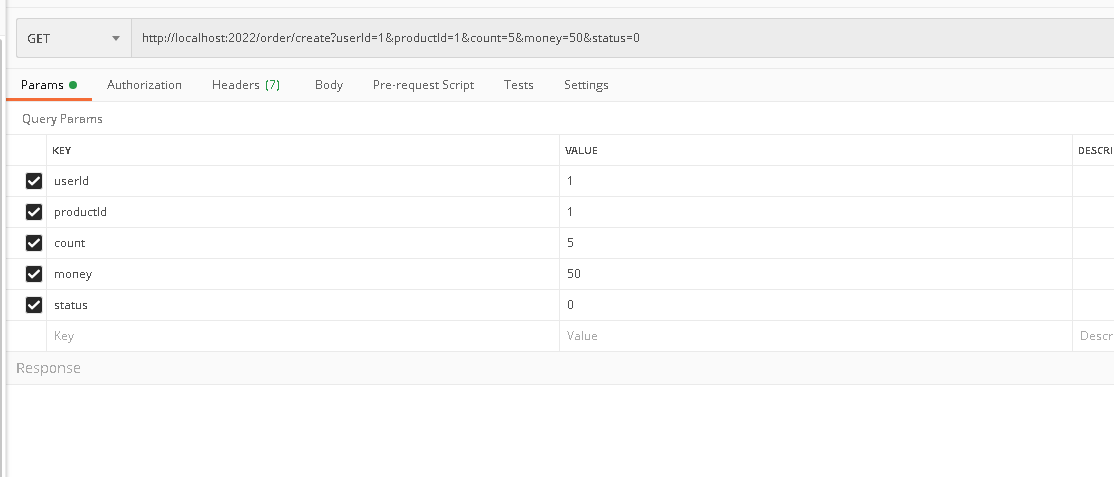The width and height of the screenshot is (1114, 477).
Task: Toggle the status parameter checkbox
Action: (x=34, y=305)
